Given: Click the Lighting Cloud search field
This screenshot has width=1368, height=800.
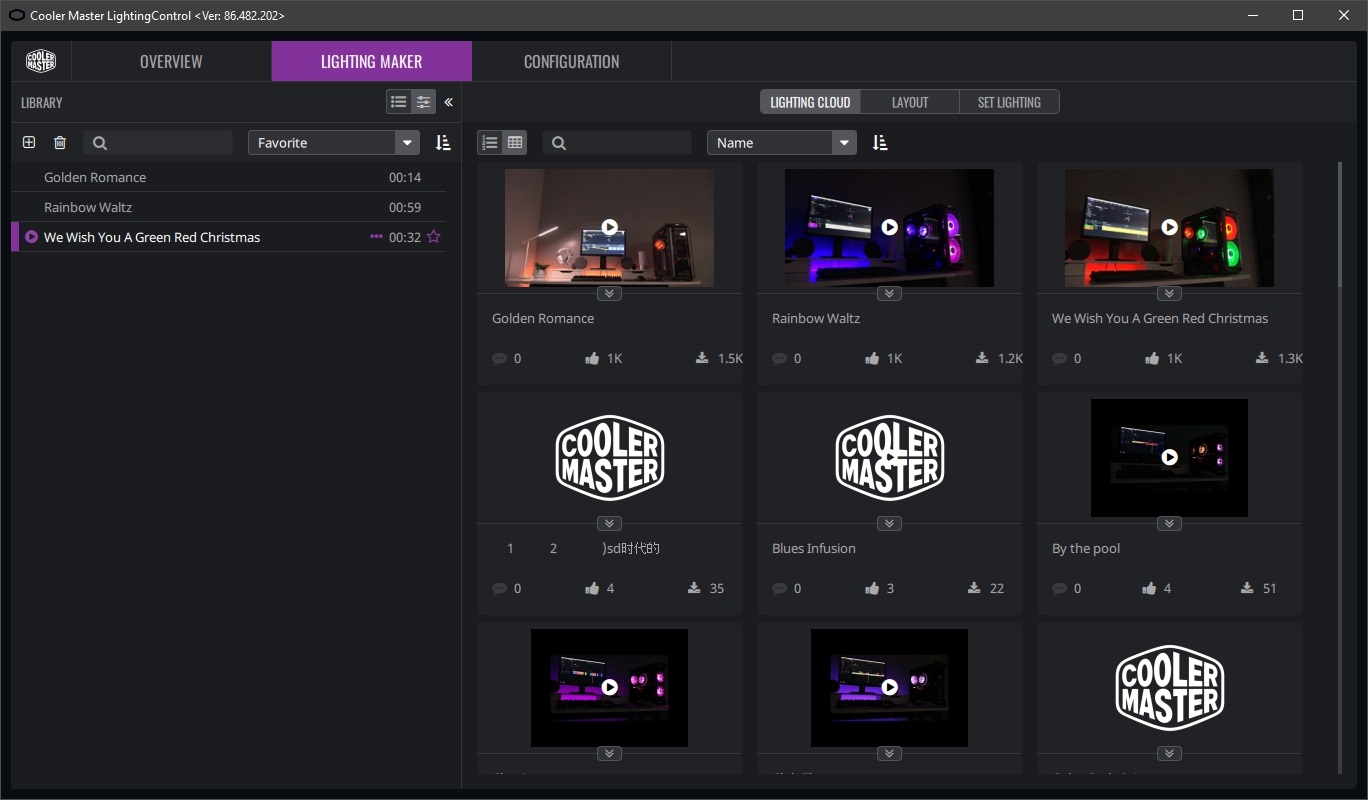Looking at the screenshot, I should 617,143.
